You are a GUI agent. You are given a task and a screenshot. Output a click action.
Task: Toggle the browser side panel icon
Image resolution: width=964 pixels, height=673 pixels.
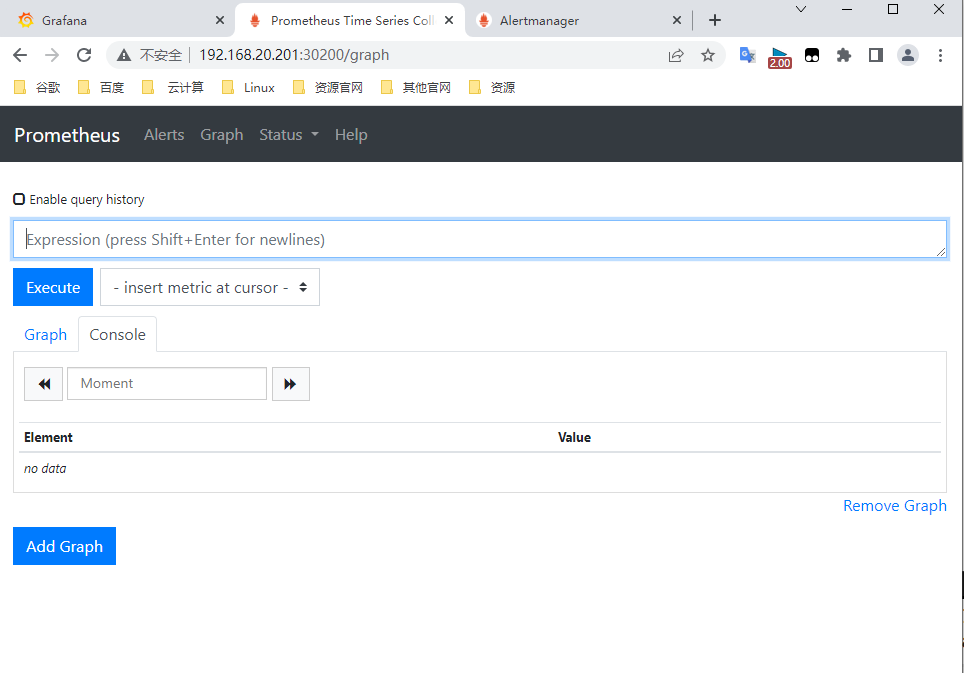(x=875, y=56)
